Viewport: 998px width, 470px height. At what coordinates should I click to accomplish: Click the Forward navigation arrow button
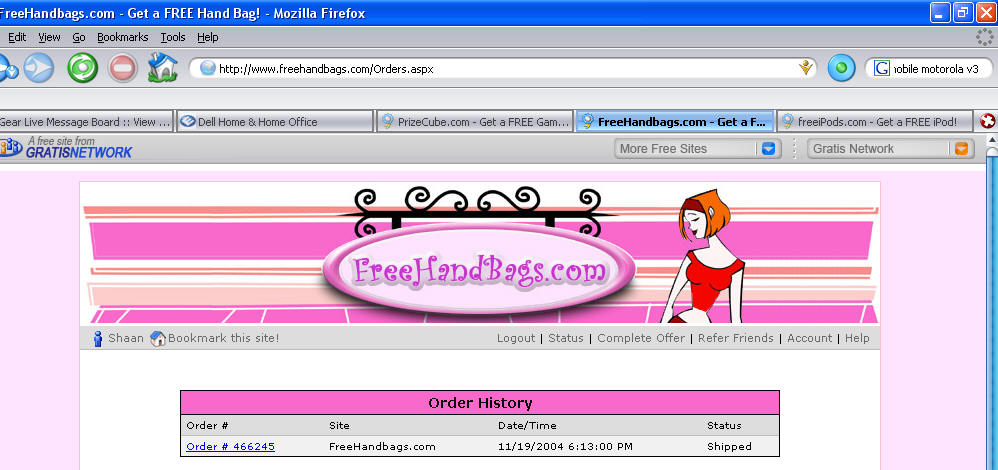(x=39, y=68)
